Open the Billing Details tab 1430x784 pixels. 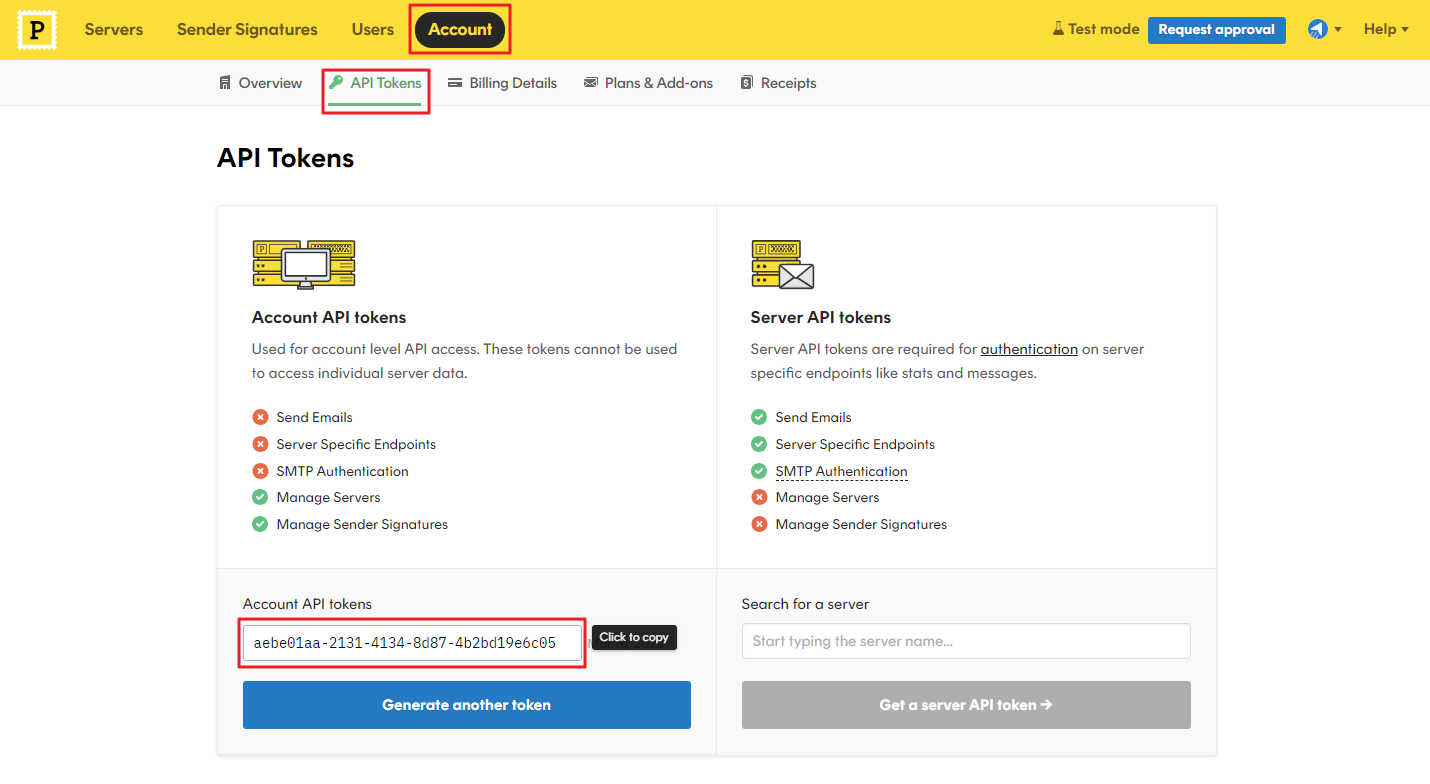tap(502, 83)
